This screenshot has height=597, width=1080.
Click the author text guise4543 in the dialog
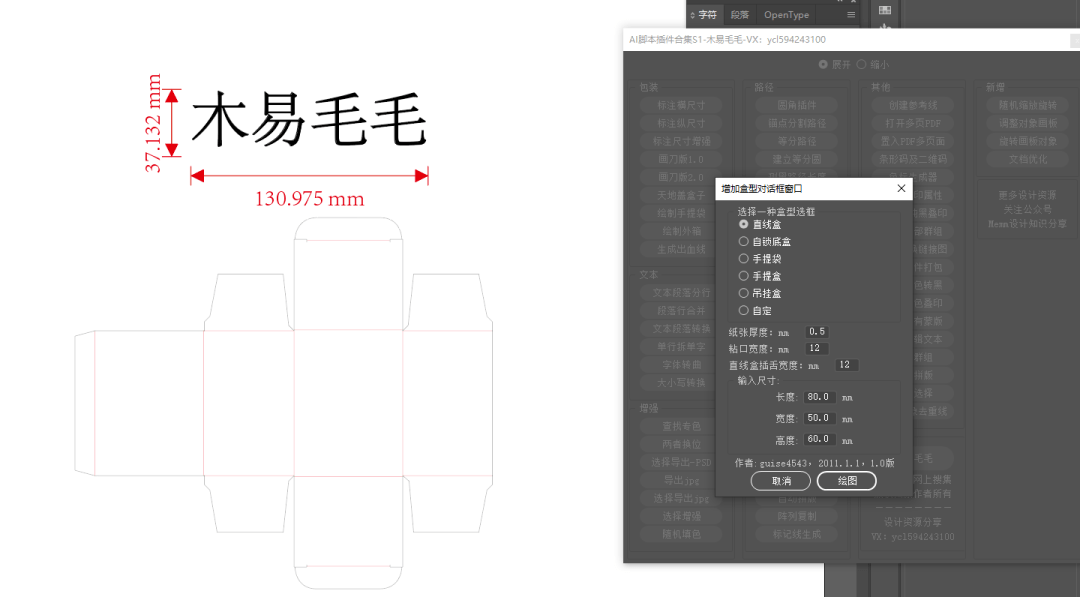(x=814, y=463)
